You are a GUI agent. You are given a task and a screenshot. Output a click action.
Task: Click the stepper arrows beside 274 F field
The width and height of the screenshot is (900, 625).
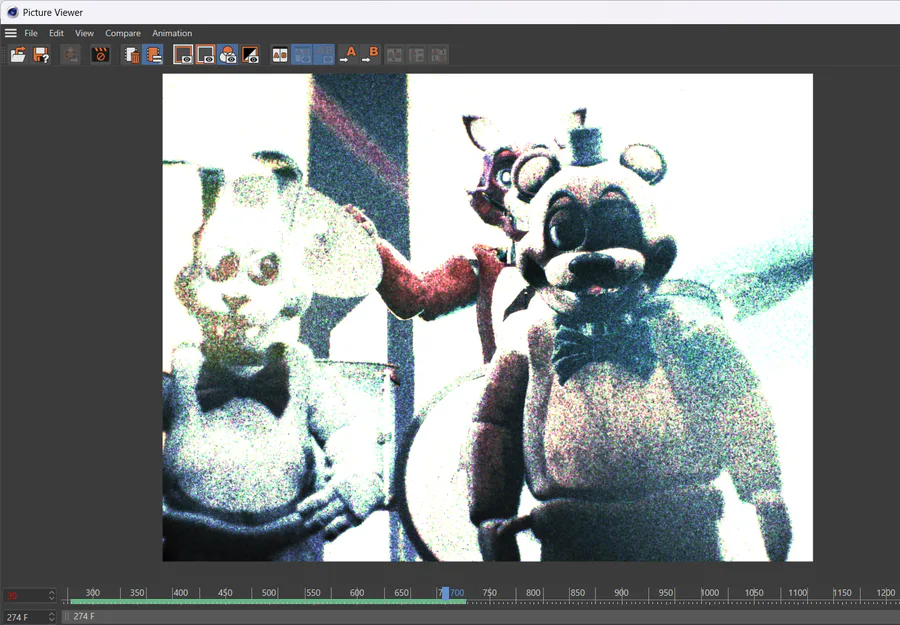[x=52, y=618]
